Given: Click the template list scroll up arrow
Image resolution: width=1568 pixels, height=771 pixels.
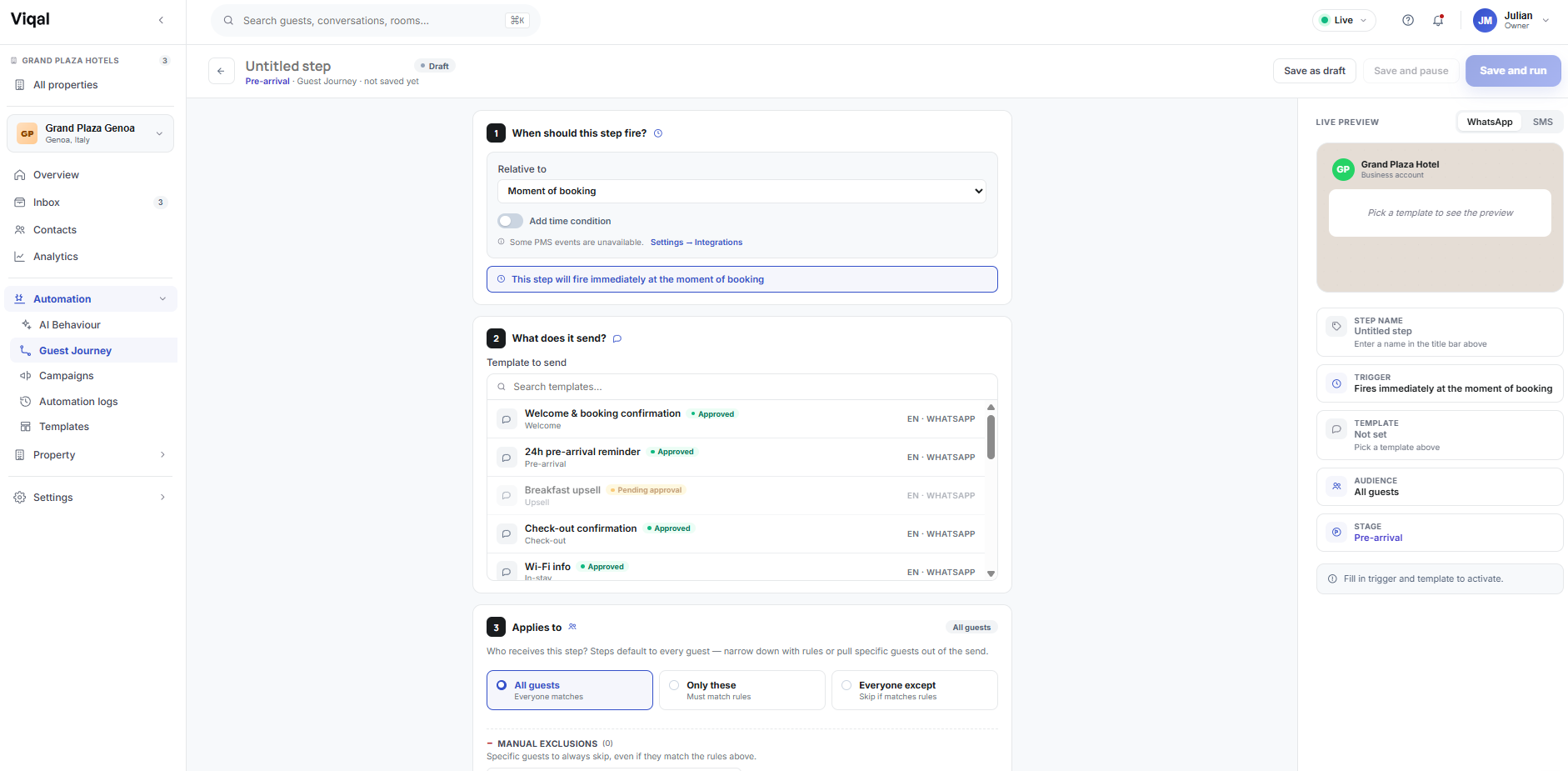Looking at the screenshot, I should (x=991, y=408).
